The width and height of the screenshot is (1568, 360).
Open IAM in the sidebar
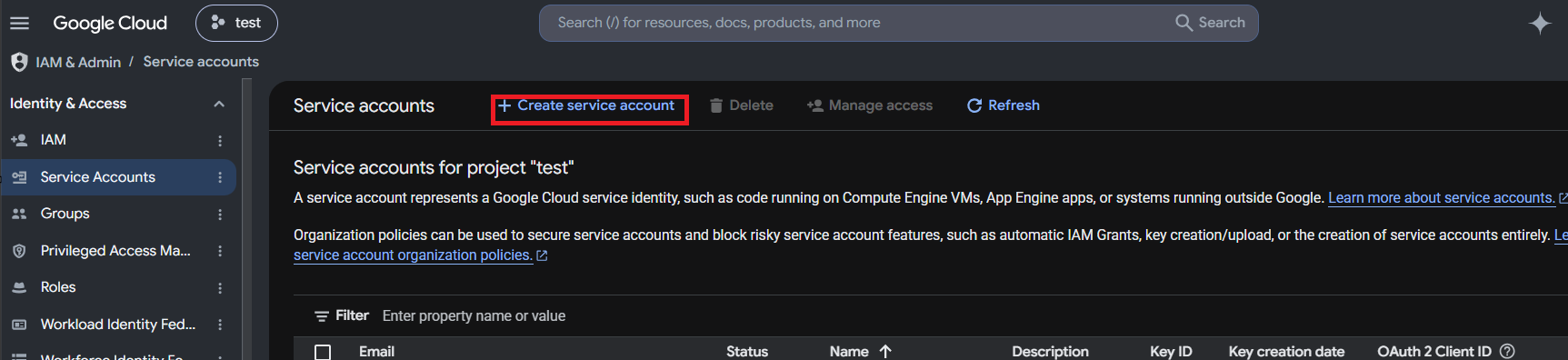[54, 140]
